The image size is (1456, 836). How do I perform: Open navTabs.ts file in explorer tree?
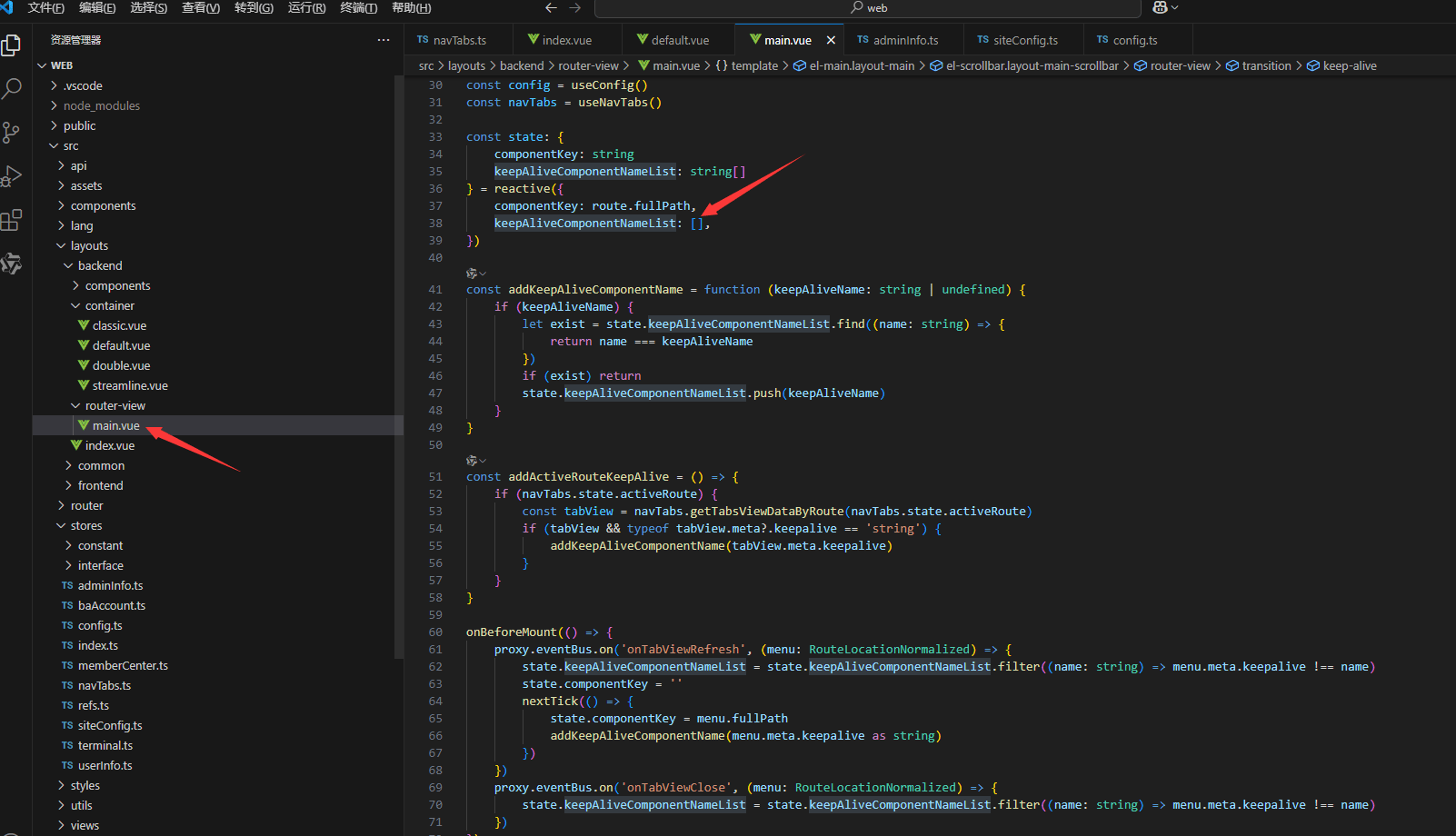(x=104, y=686)
